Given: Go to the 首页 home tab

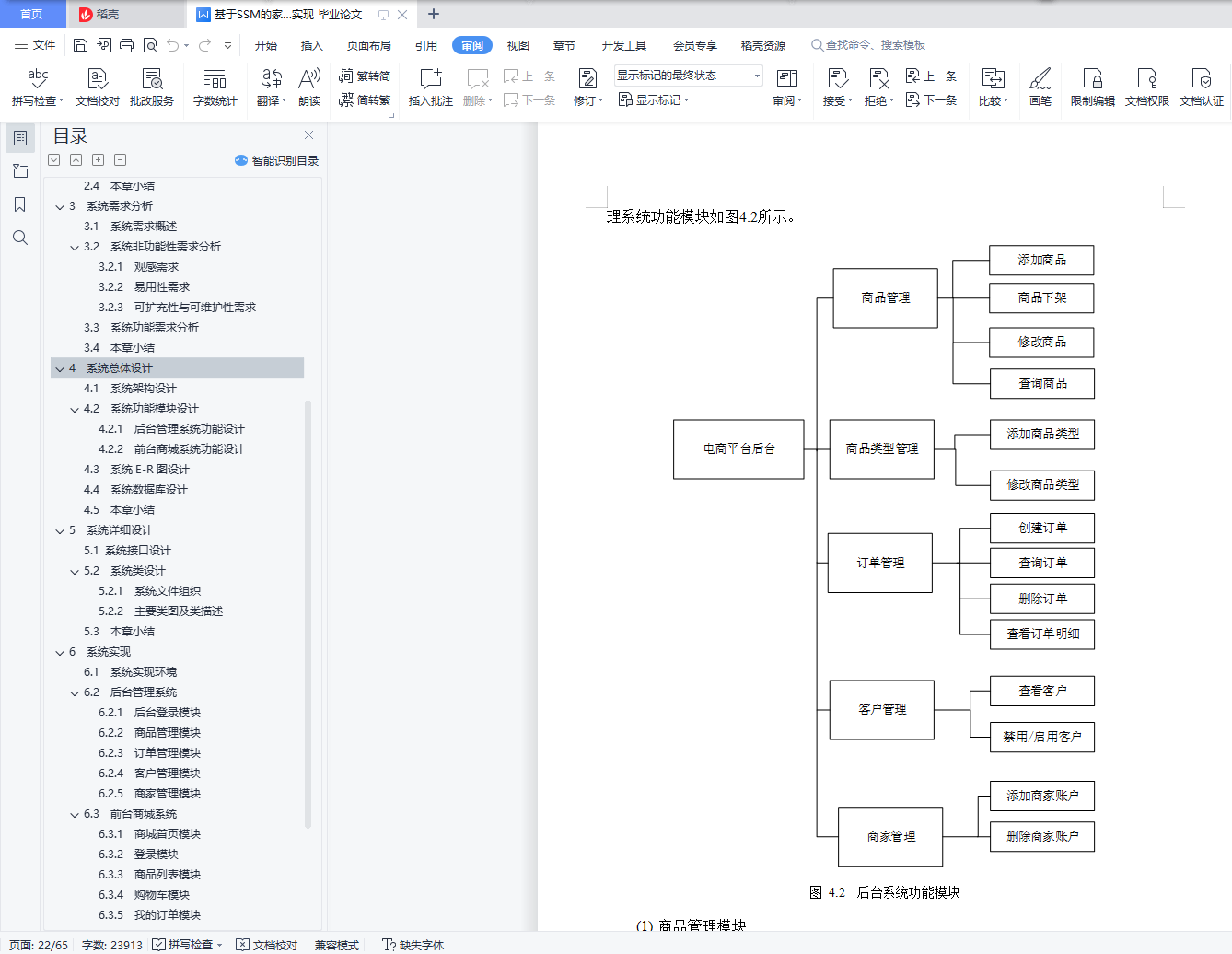Looking at the screenshot, I should (32, 15).
